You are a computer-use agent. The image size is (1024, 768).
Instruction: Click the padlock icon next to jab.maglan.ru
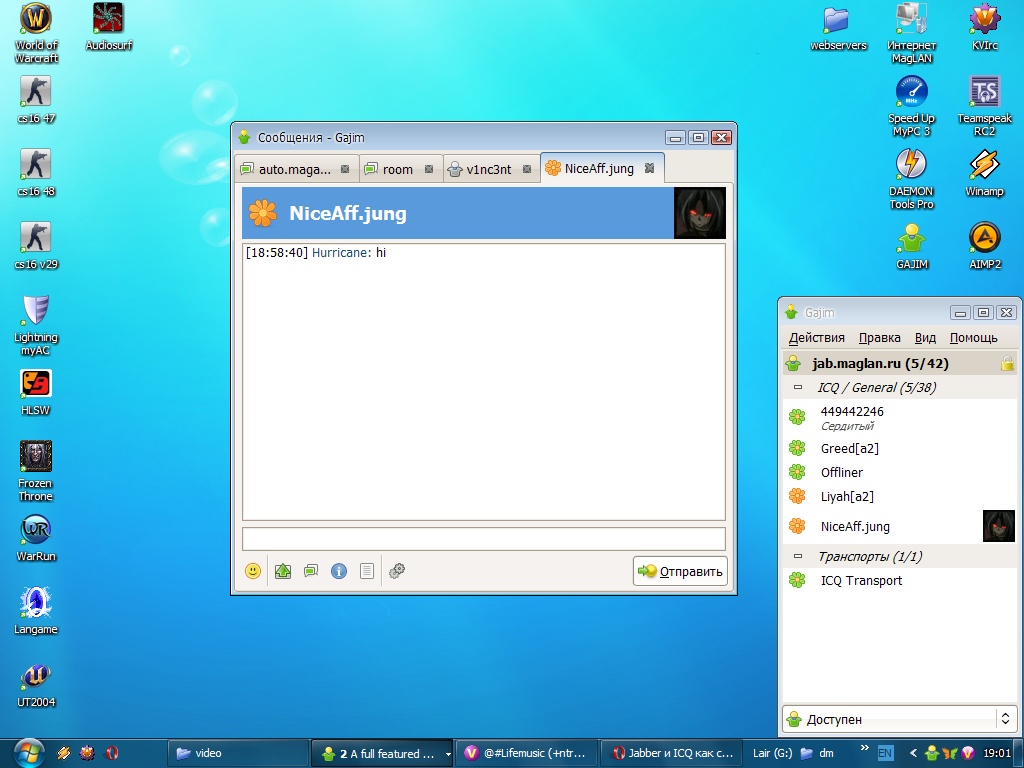coord(1007,364)
